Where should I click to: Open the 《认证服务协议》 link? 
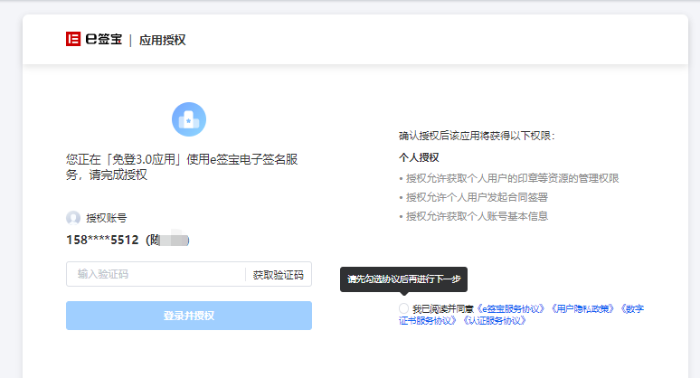click(494, 321)
